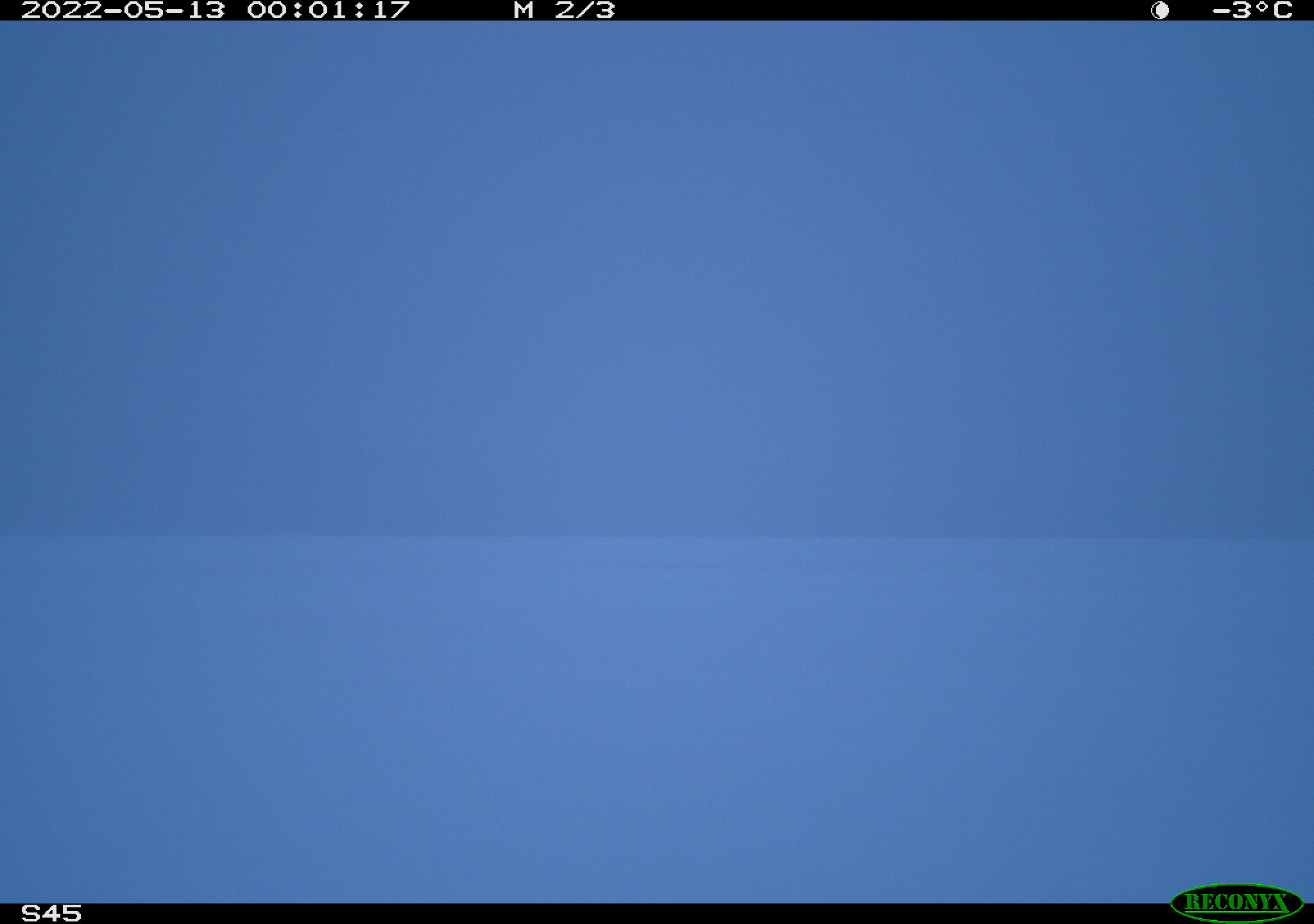Click the green RECONYX logo
Image resolution: width=1314 pixels, height=924 pixels.
1236,903
